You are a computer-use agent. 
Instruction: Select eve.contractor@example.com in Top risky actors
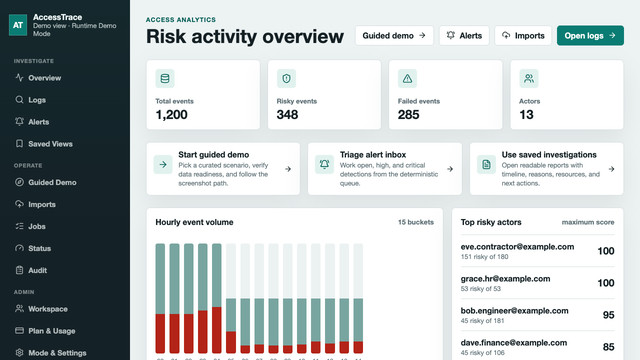[538, 251]
